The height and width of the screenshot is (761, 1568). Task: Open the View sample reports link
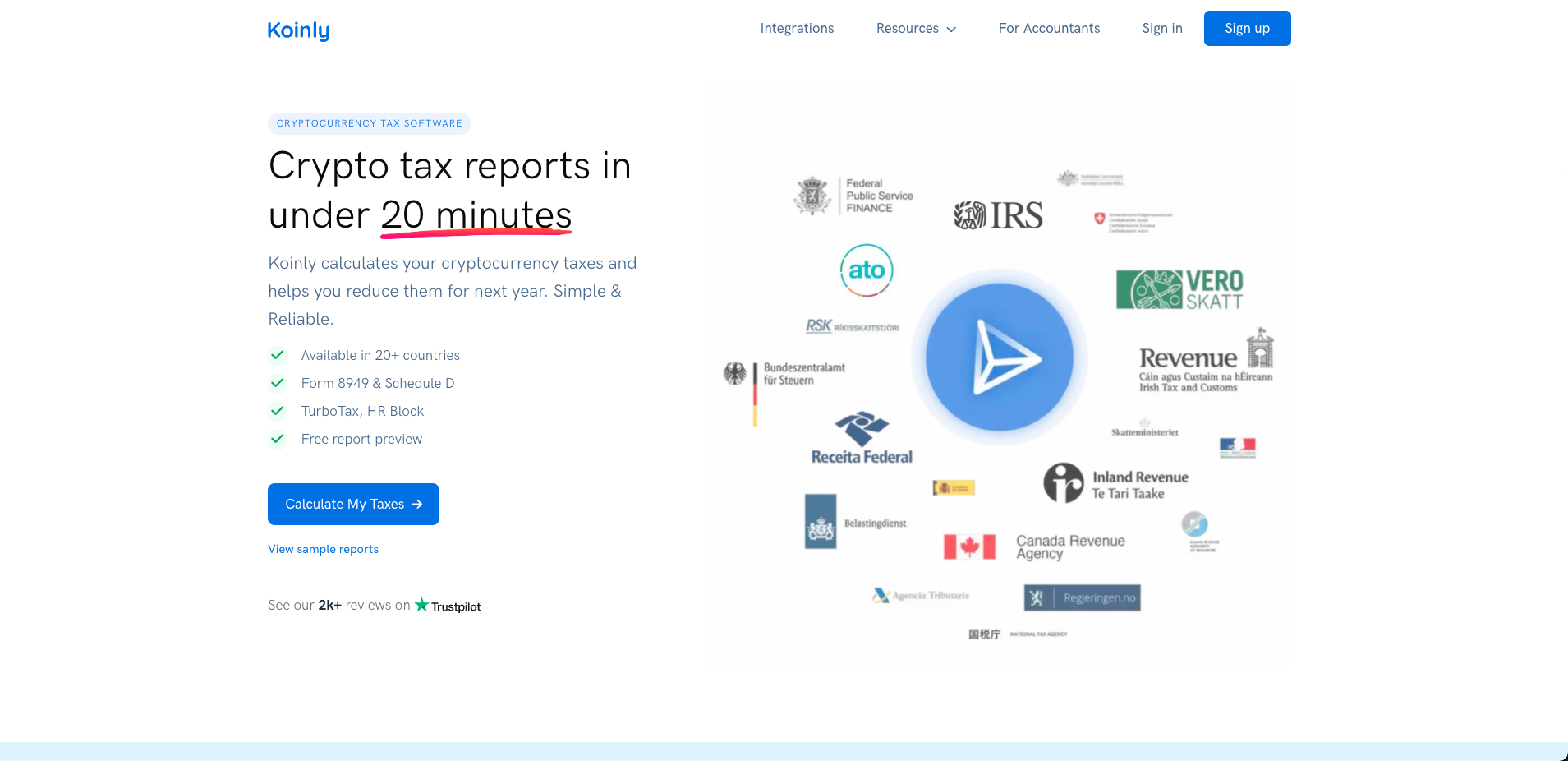[323, 549]
